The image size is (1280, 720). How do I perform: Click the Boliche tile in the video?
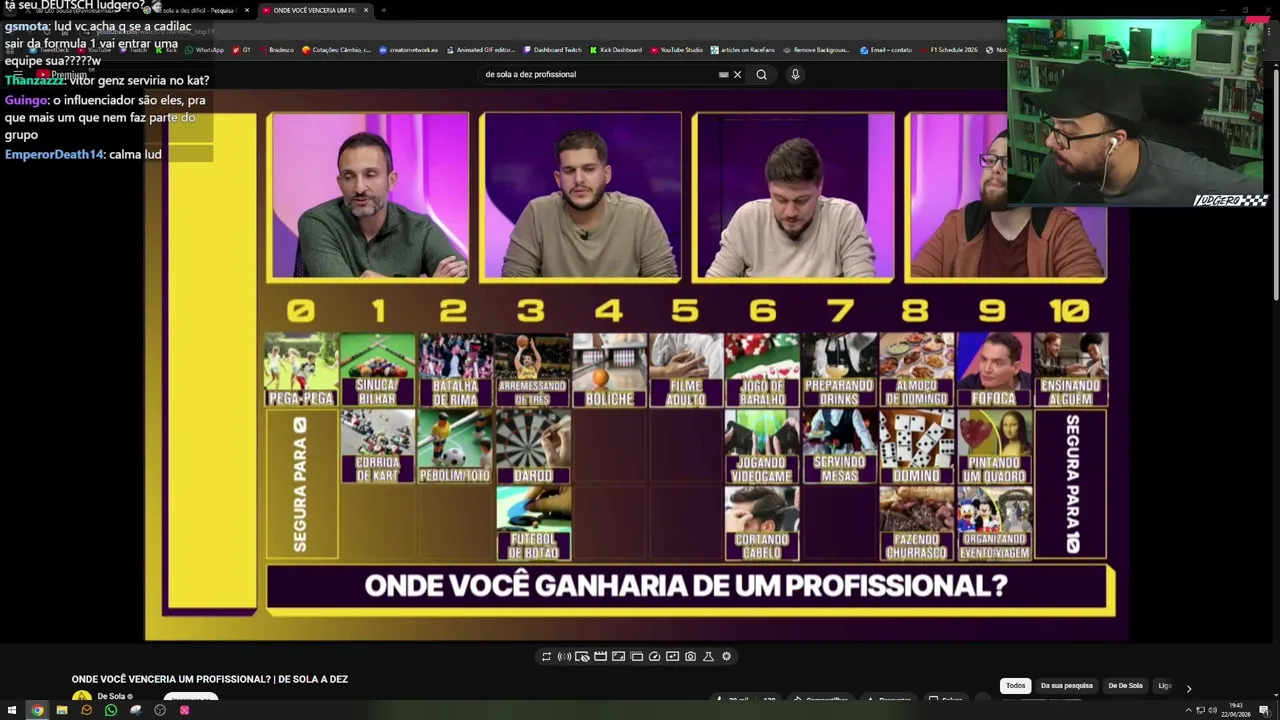click(610, 370)
